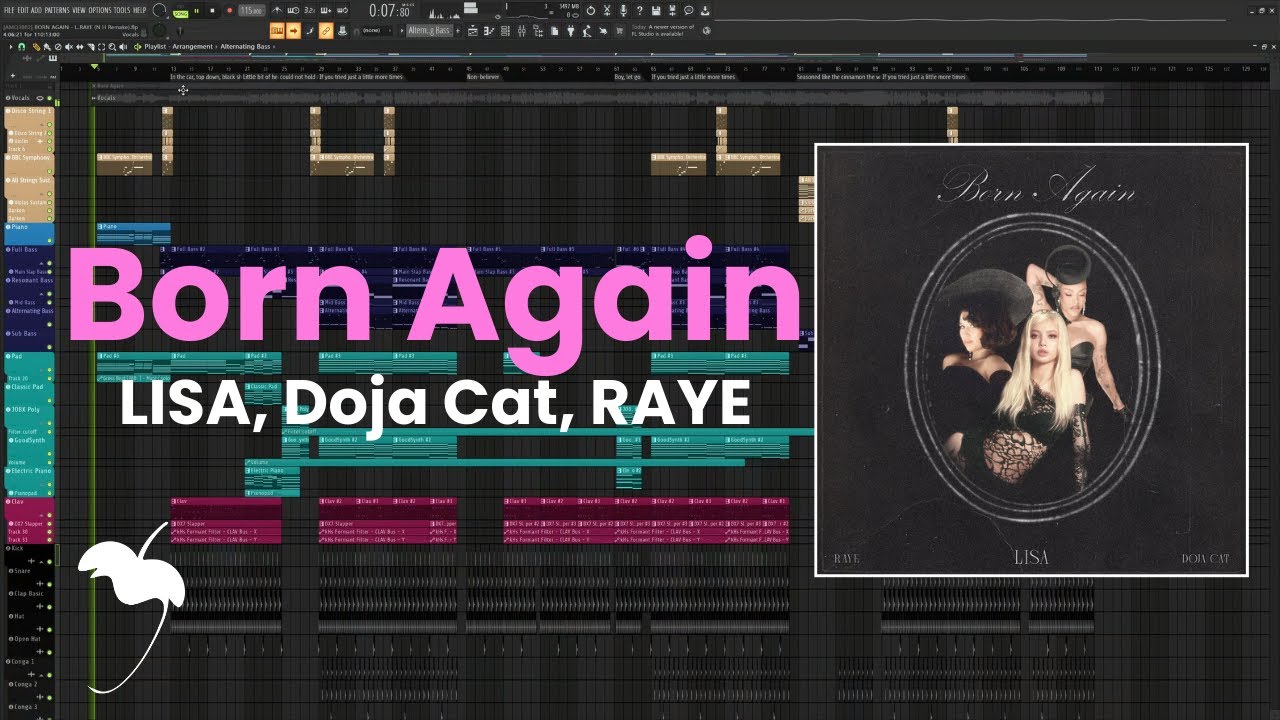The image size is (1280, 720).
Task: Click the download arrow icon
Action: click(705, 10)
